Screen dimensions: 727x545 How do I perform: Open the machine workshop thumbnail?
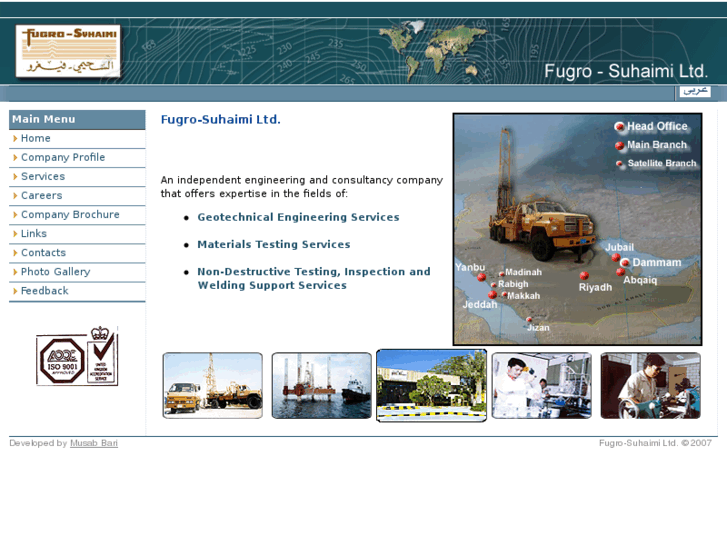click(650, 385)
